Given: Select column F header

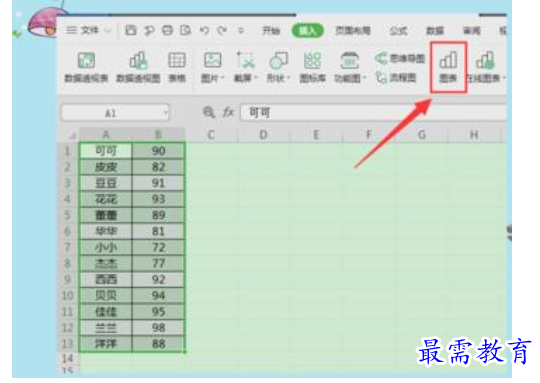Looking at the screenshot, I should [x=369, y=135].
